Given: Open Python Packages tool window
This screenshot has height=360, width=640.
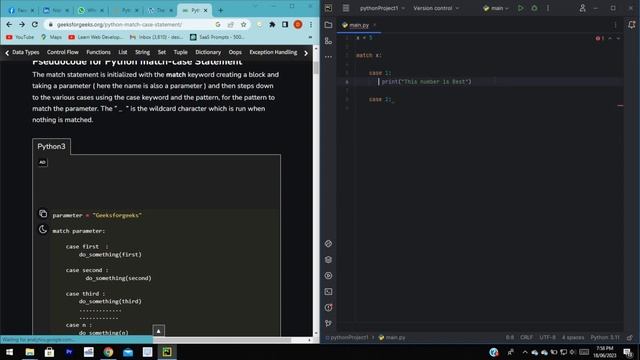Looking at the screenshot, I should (328, 244).
